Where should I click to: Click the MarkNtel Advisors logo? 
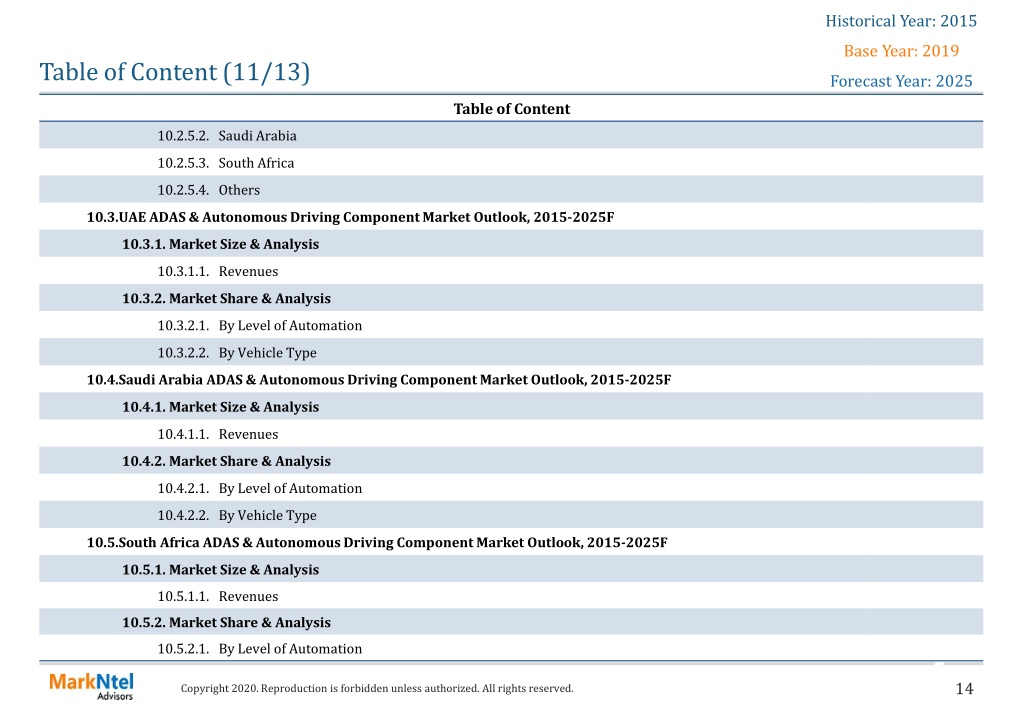point(91,686)
